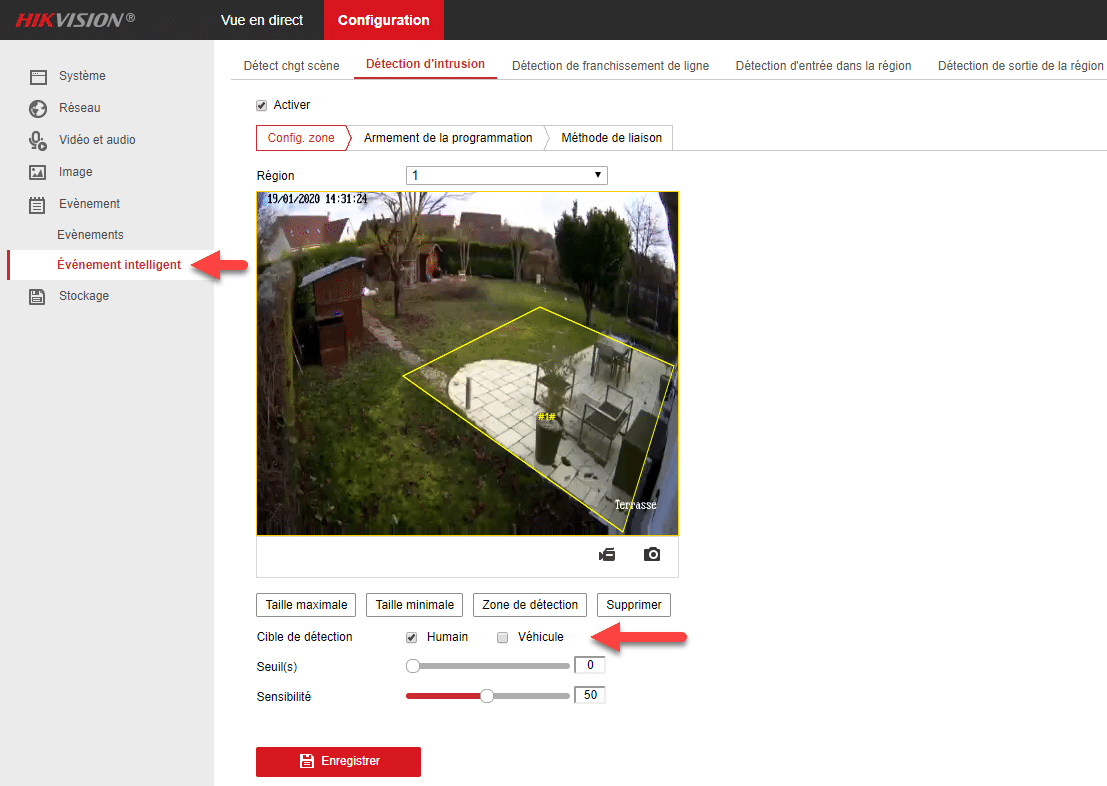This screenshot has height=786, width=1107.
Task: Toggle the Activer checkbox
Action: pyautogui.click(x=261, y=105)
